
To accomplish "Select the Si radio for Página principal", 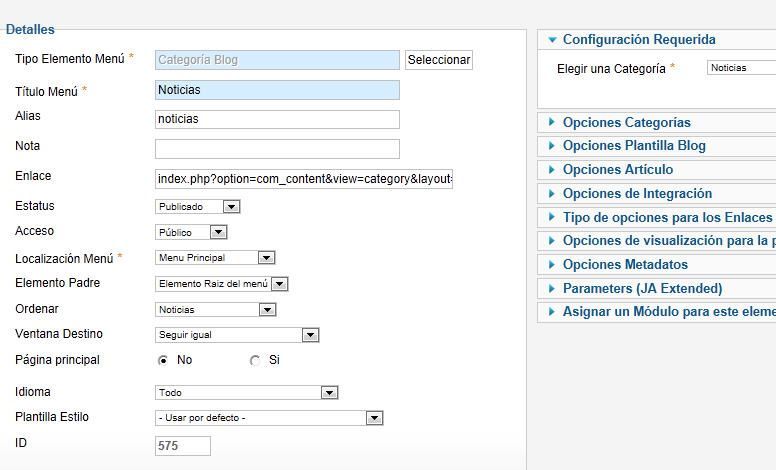I will [x=255, y=361].
